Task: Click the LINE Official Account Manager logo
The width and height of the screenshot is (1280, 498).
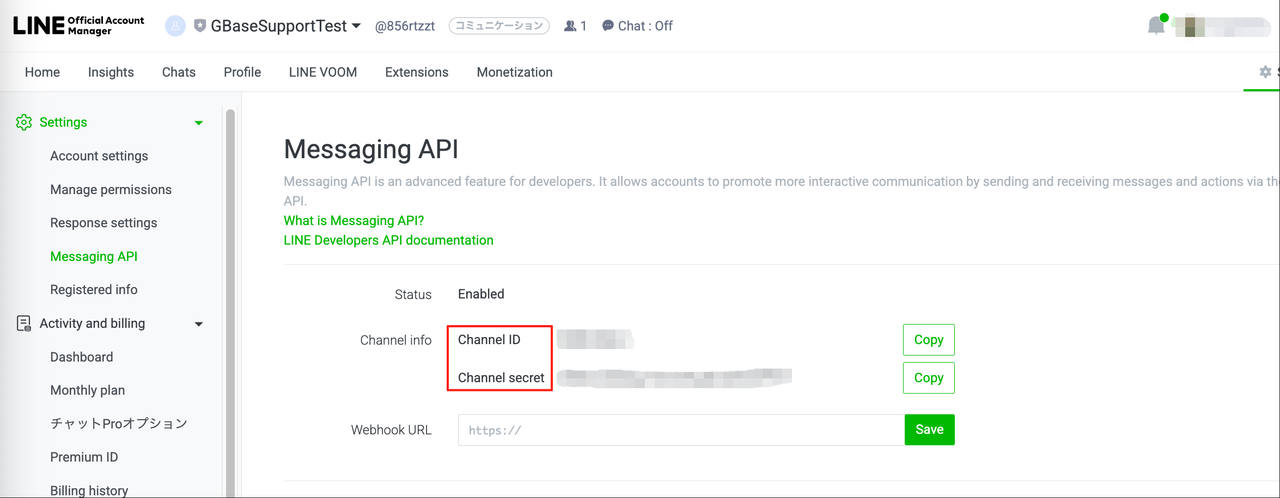Action: click(79, 26)
